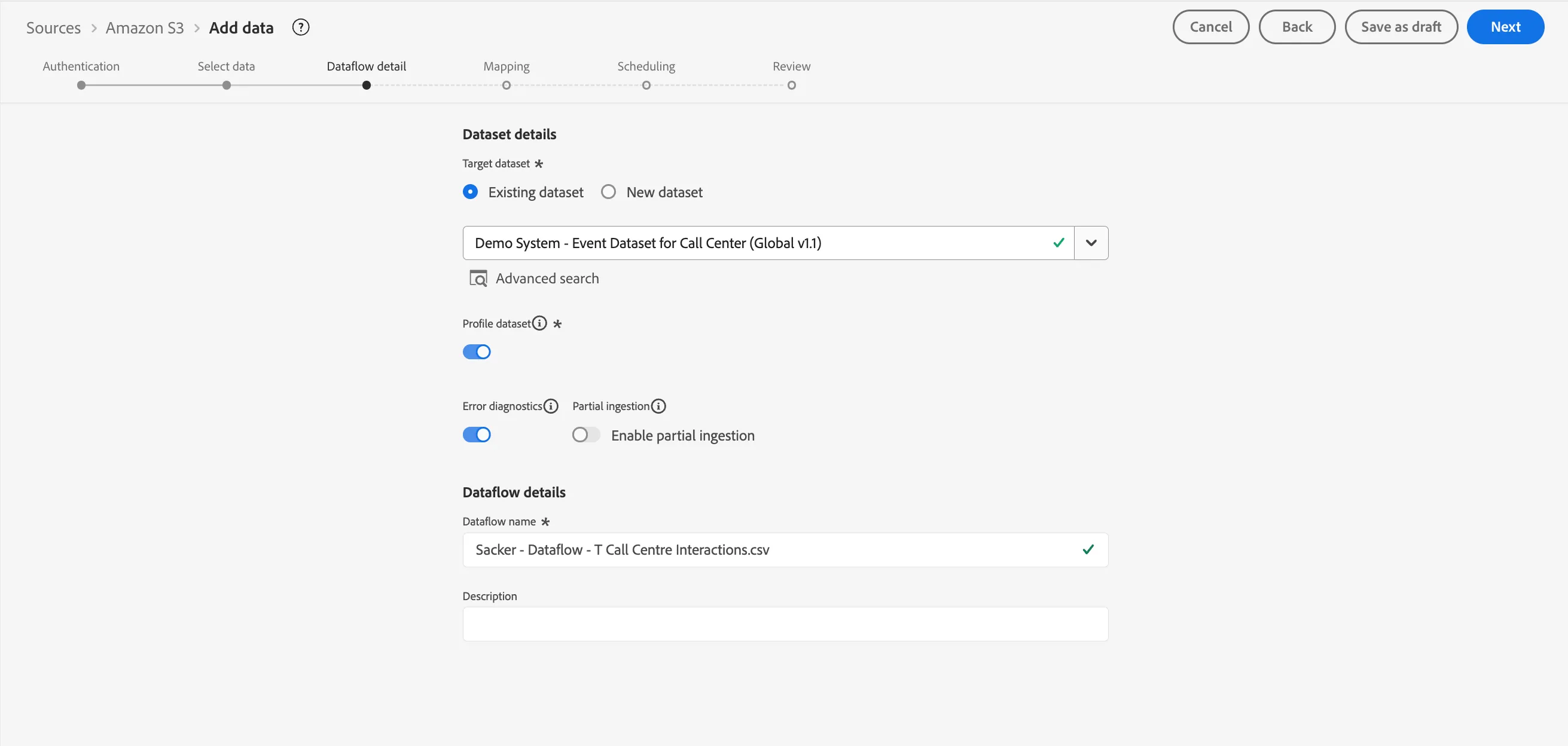Screen dimensions: 1568x746
Task: Click Partial ingestion info icon
Action: 658,406
